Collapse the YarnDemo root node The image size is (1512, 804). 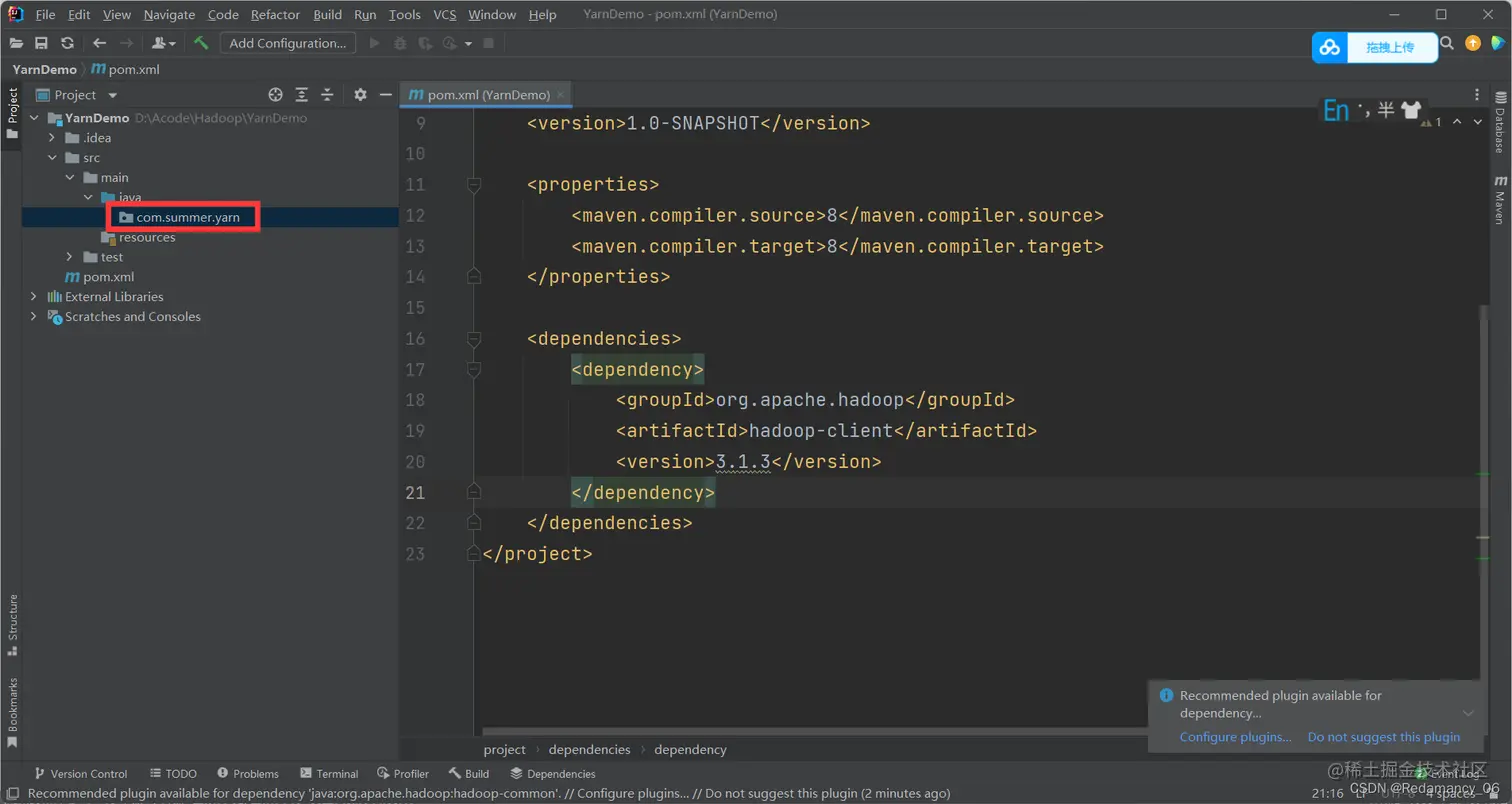pyautogui.click(x=33, y=118)
